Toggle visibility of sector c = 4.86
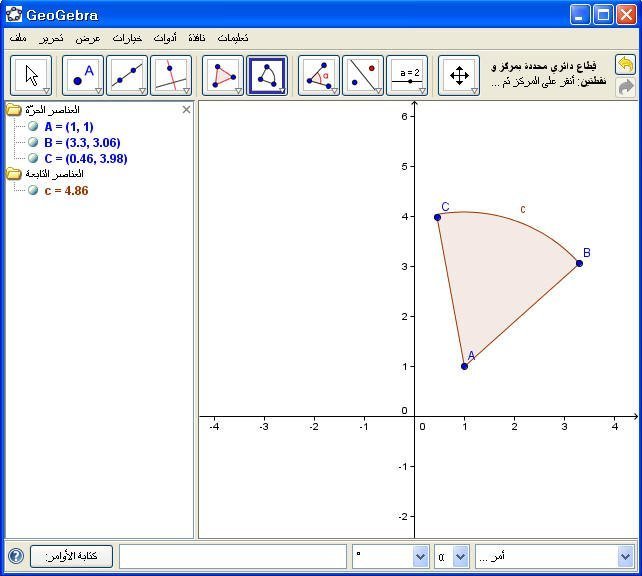 [33, 190]
